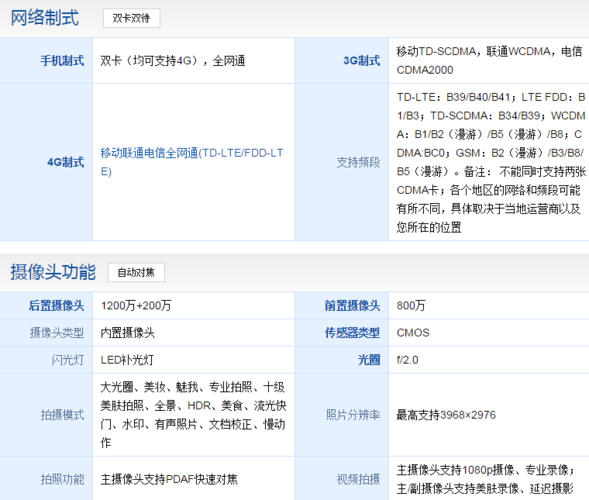Viewport: 589px width, 500px height.
Task: Open the 光圈 label link
Action: (x=369, y=360)
